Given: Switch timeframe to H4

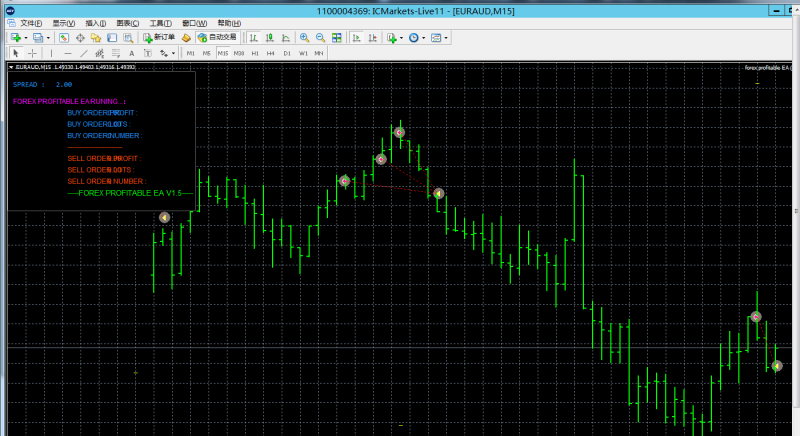Looking at the screenshot, I should click(x=270, y=53).
